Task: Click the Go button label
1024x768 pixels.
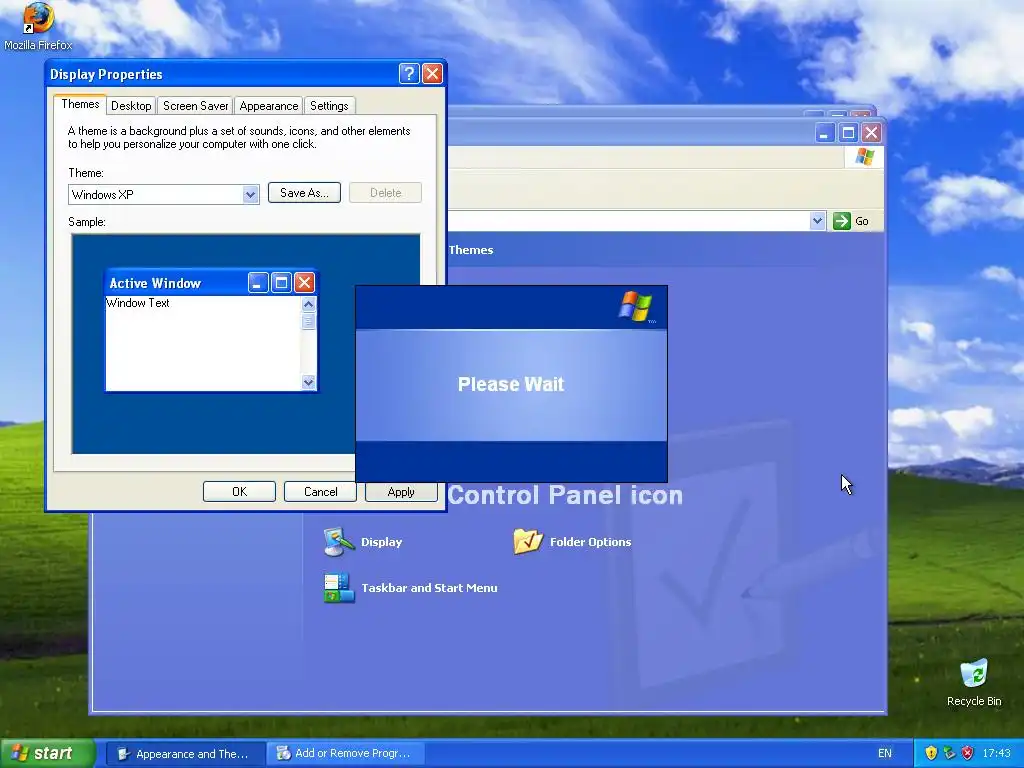Action: [x=862, y=221]
